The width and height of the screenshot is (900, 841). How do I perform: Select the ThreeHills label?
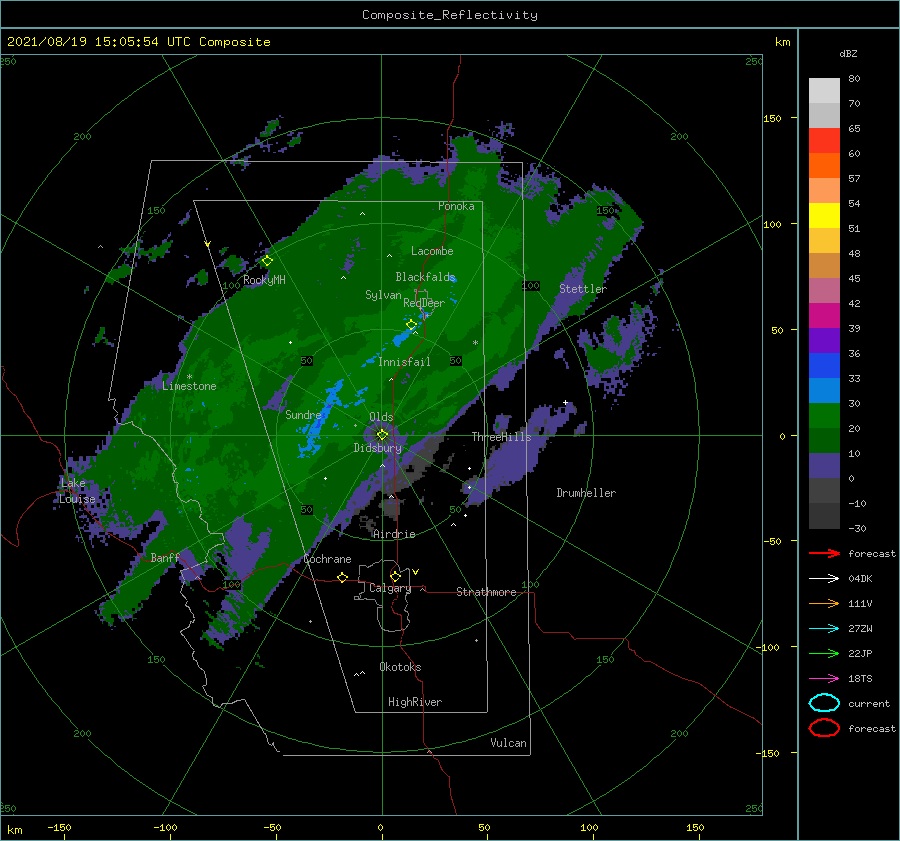pyautogui.click(x=502, y=437)
